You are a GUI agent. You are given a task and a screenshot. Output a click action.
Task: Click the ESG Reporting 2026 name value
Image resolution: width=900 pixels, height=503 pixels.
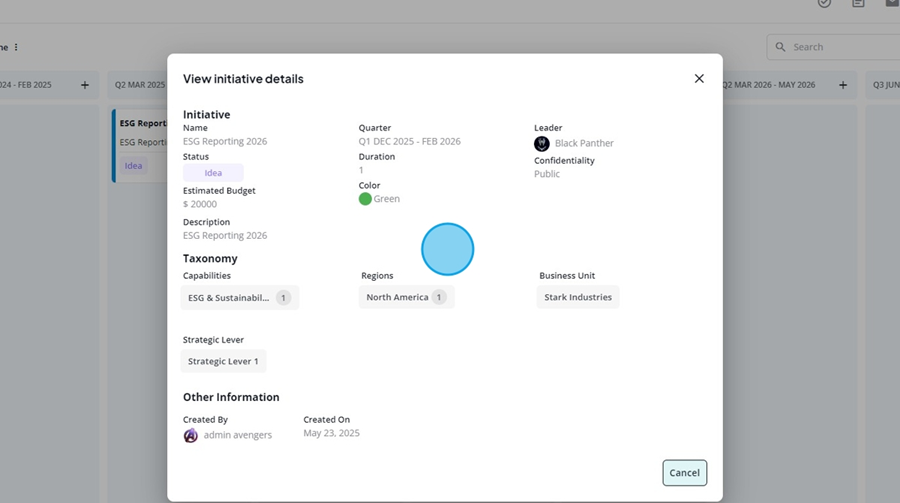click(x=225, y=141)
